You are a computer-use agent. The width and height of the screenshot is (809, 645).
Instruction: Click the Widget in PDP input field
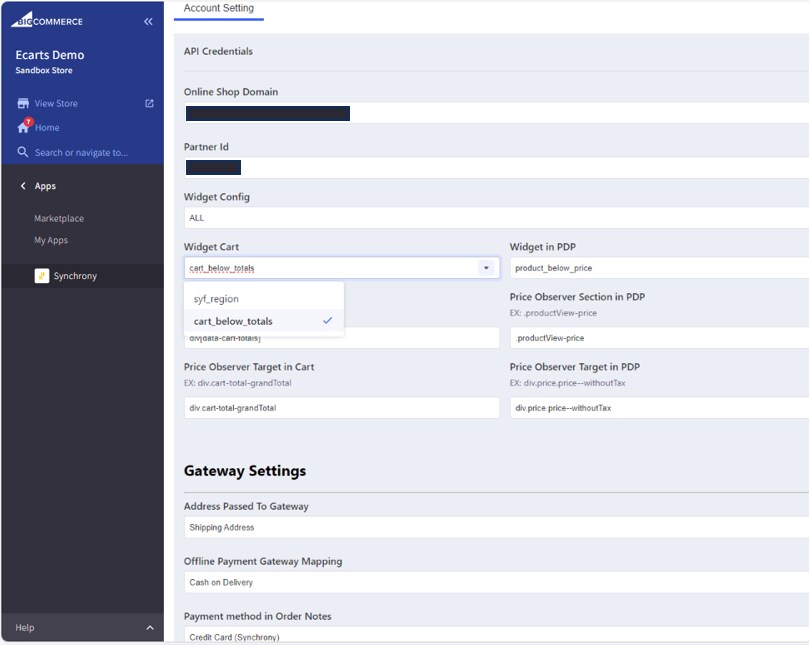[x=660, y=267]
